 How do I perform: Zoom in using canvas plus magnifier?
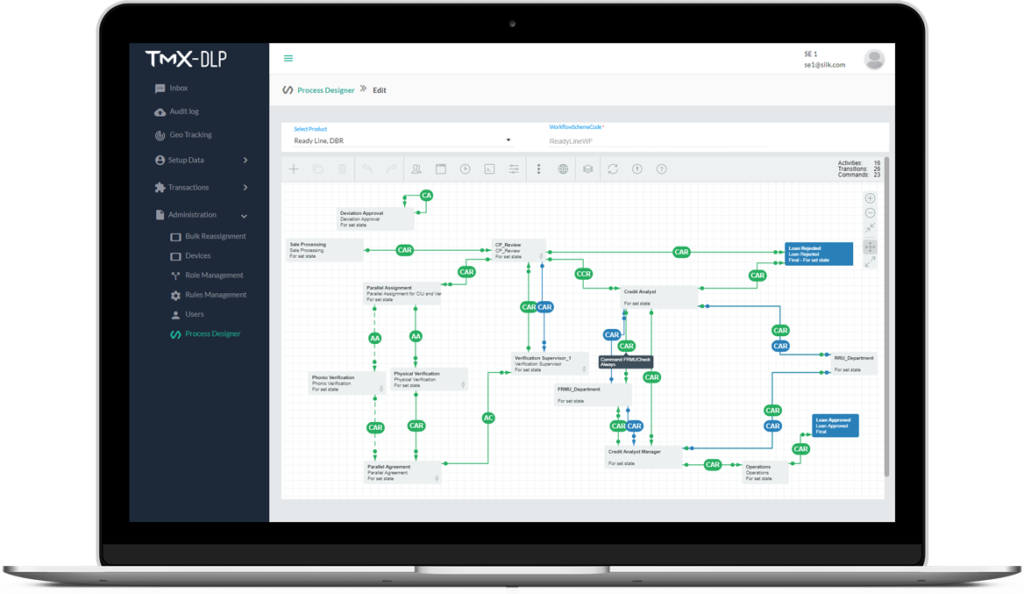pos(869,198)
